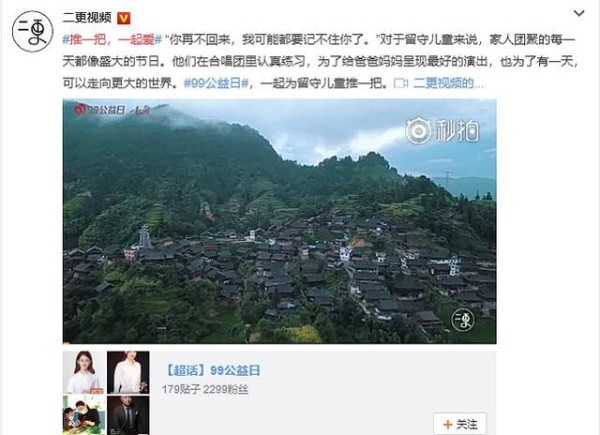Open the 二更视频的... video link
The height and width of the screenshot is (435, 600).
point(448,83)
